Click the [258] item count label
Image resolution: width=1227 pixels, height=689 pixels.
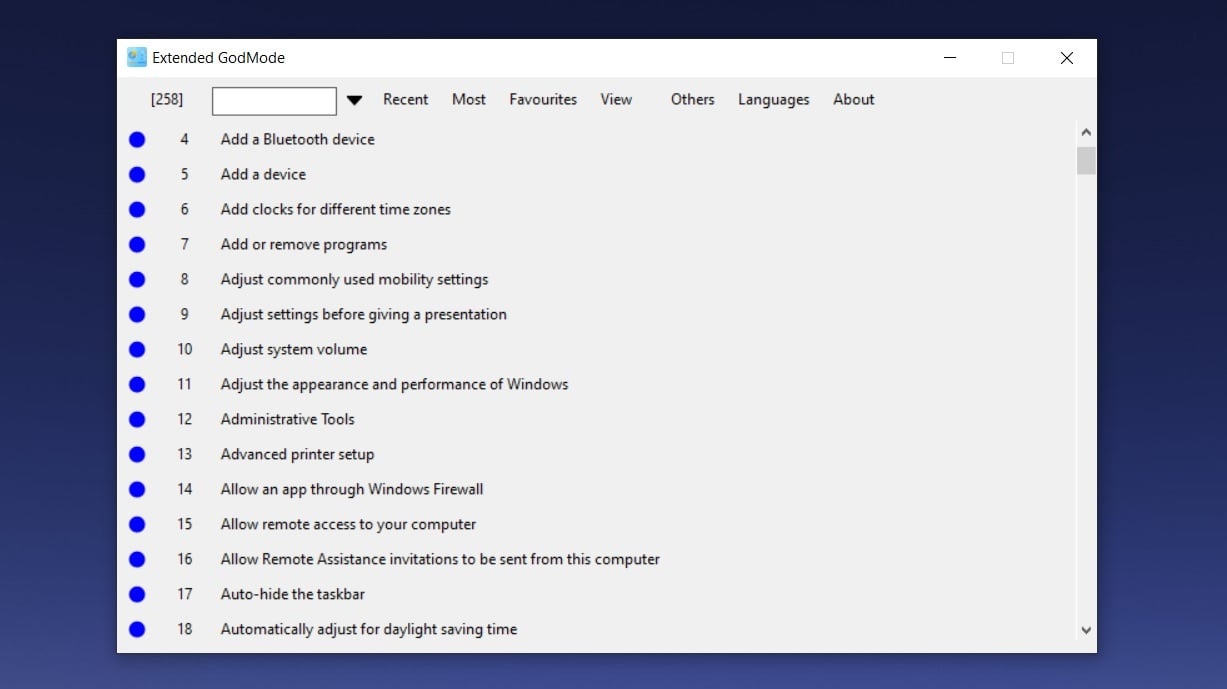167,99
